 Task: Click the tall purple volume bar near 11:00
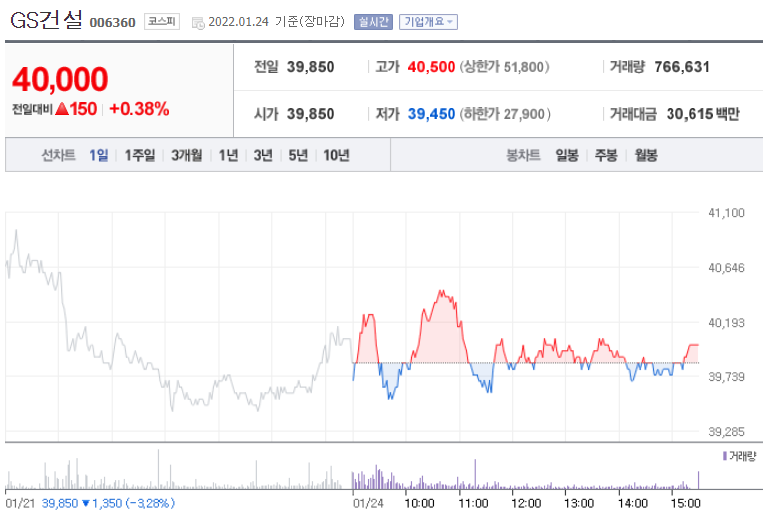475,474
